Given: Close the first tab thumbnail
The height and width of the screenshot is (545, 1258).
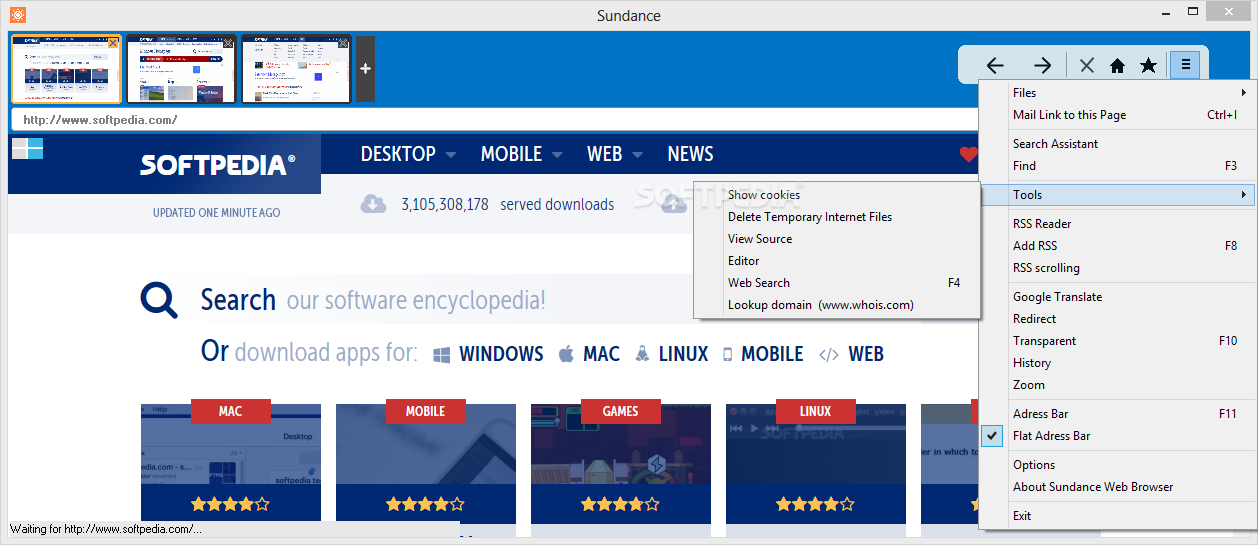Looking at the screenshot, I should [113, 42].
